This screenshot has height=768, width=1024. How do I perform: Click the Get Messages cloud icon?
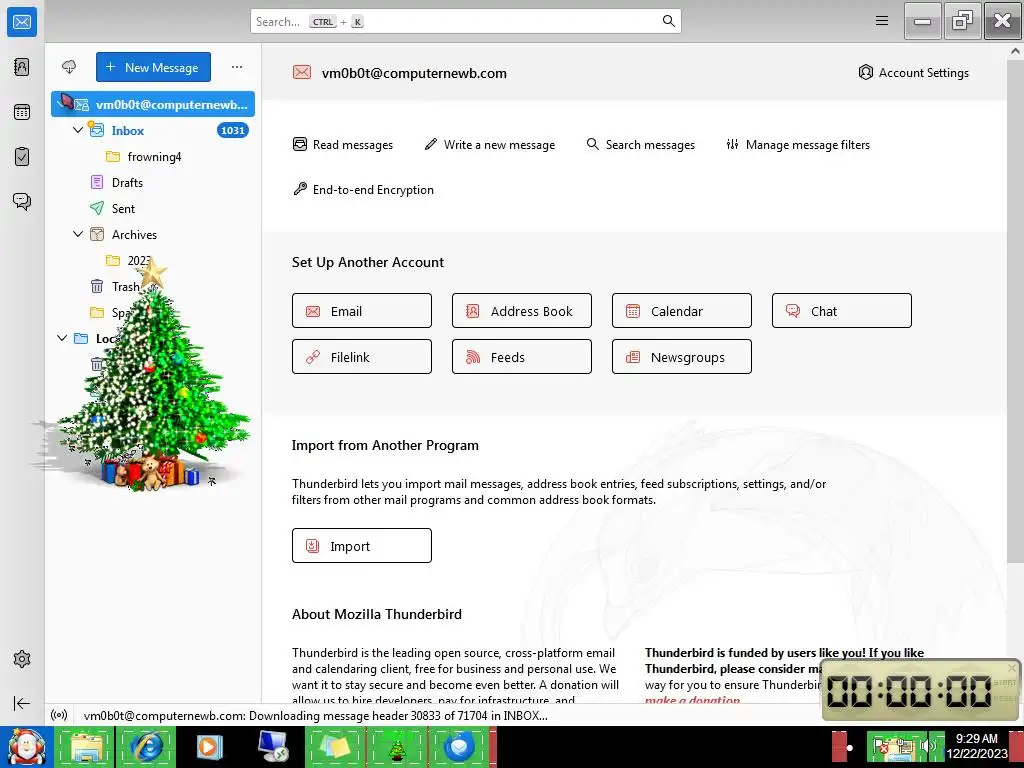[69, 67]
